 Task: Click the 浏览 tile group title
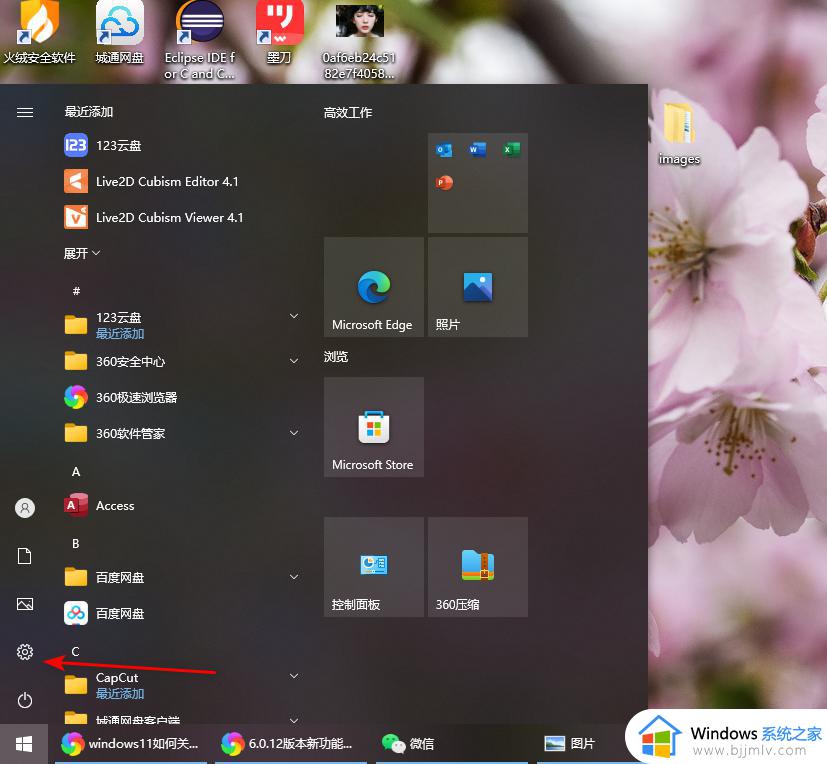[x=336, y=357]
